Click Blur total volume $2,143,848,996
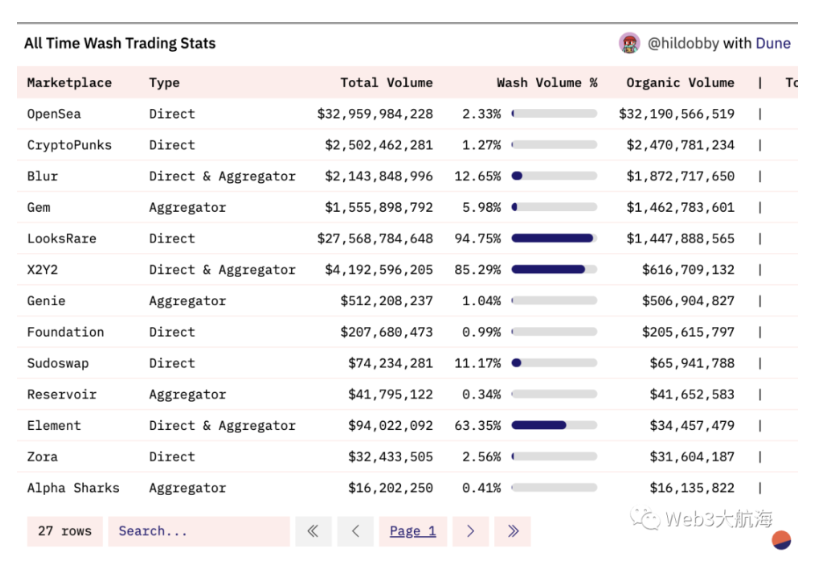 [x=379, y=176]
